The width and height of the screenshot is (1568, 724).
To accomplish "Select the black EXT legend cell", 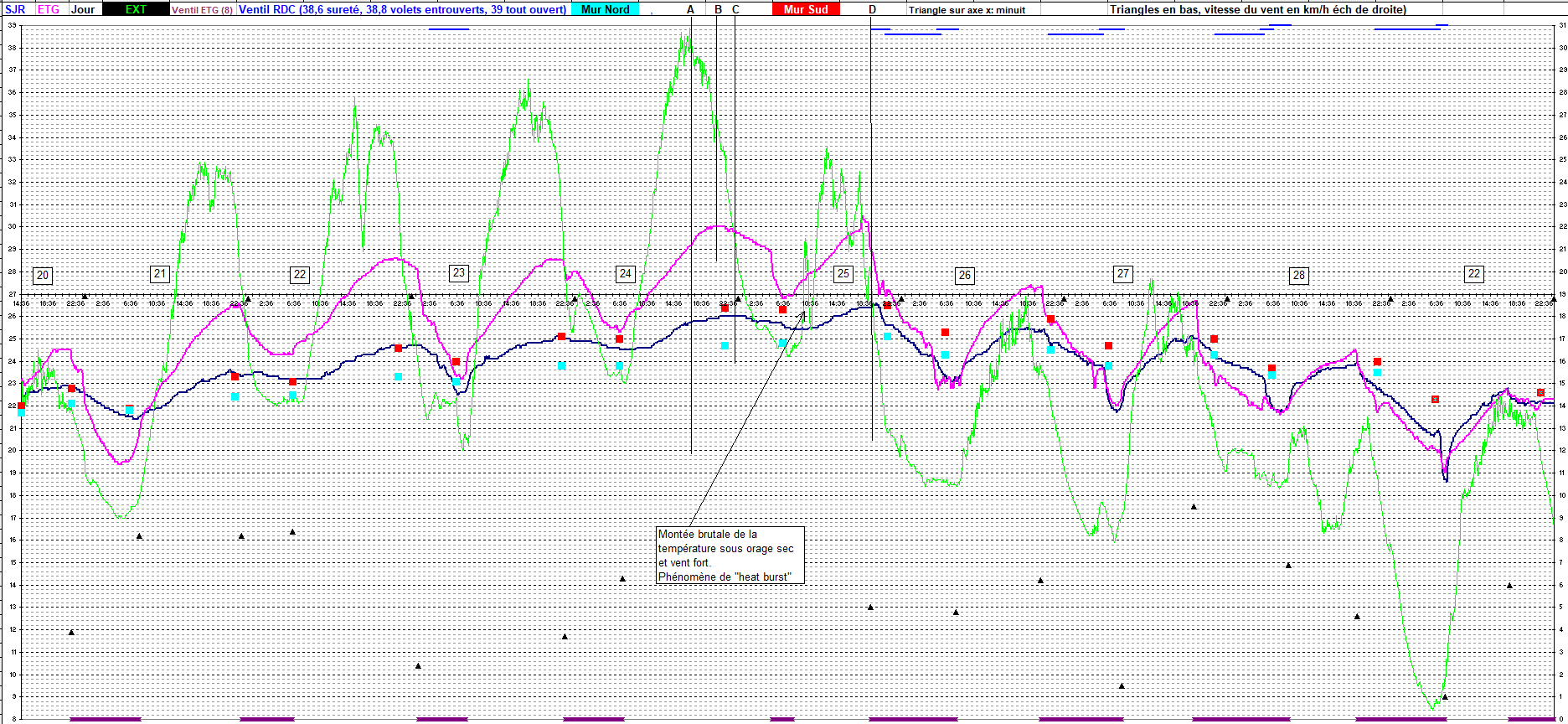I will coord(136,9).
